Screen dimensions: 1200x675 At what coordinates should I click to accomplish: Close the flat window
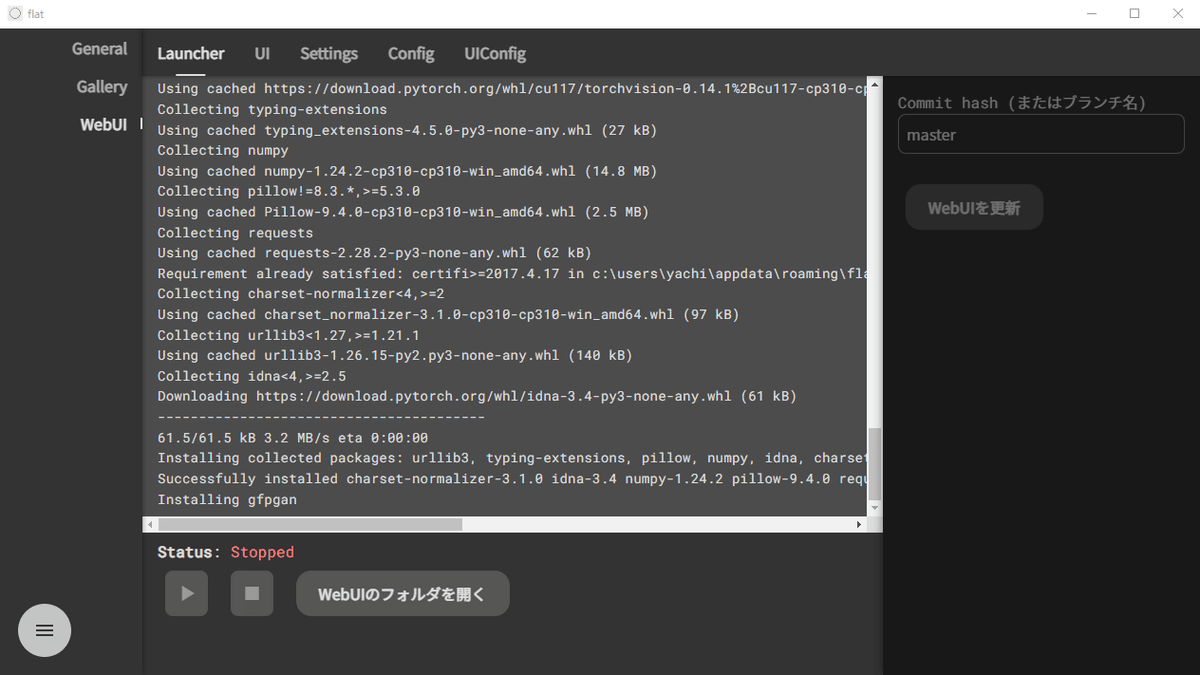(1178, 14)
